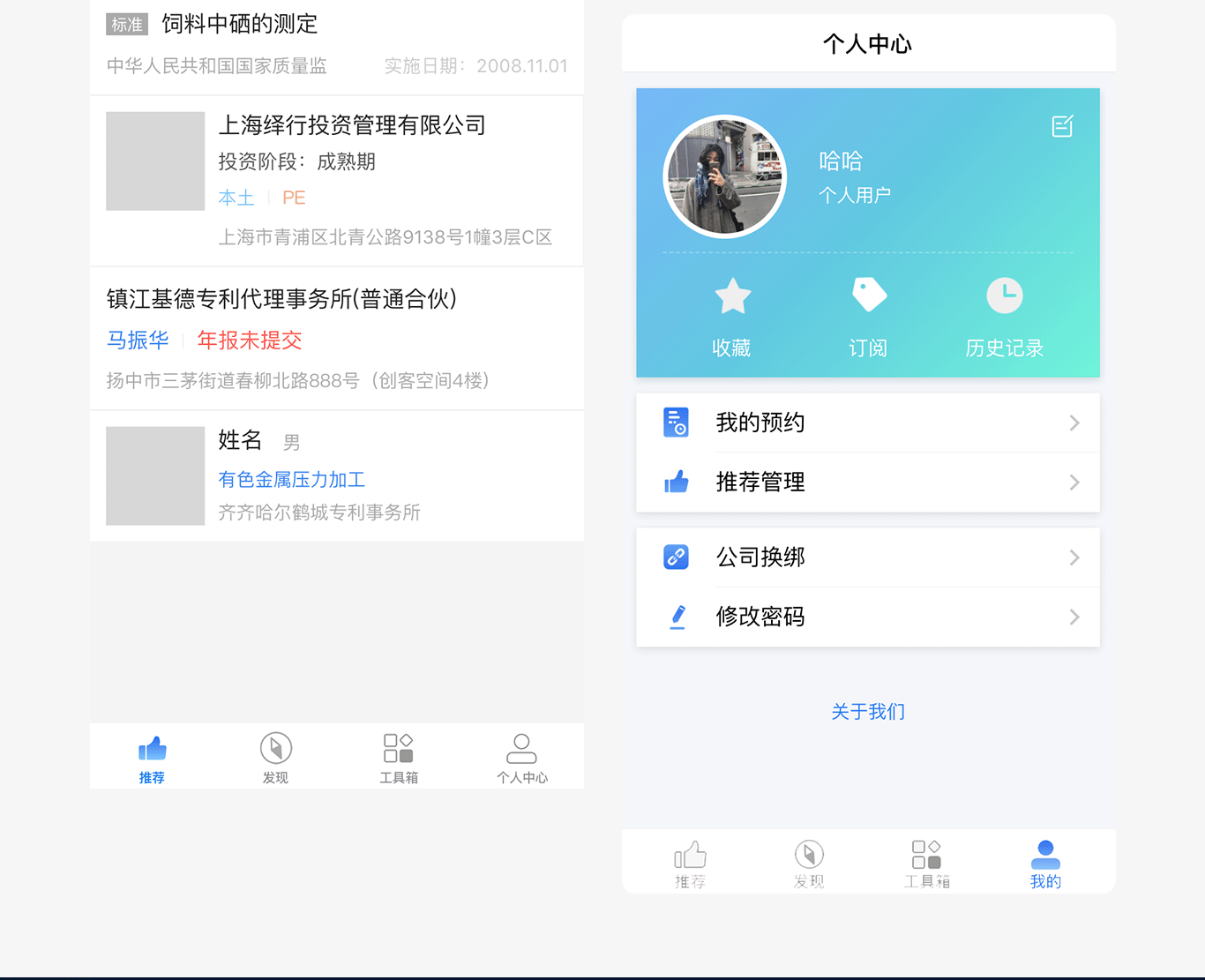Open the 收藏 star icon
This screenshot has height=980, width=1205.
pyautogui.click(x=732, y=295)
